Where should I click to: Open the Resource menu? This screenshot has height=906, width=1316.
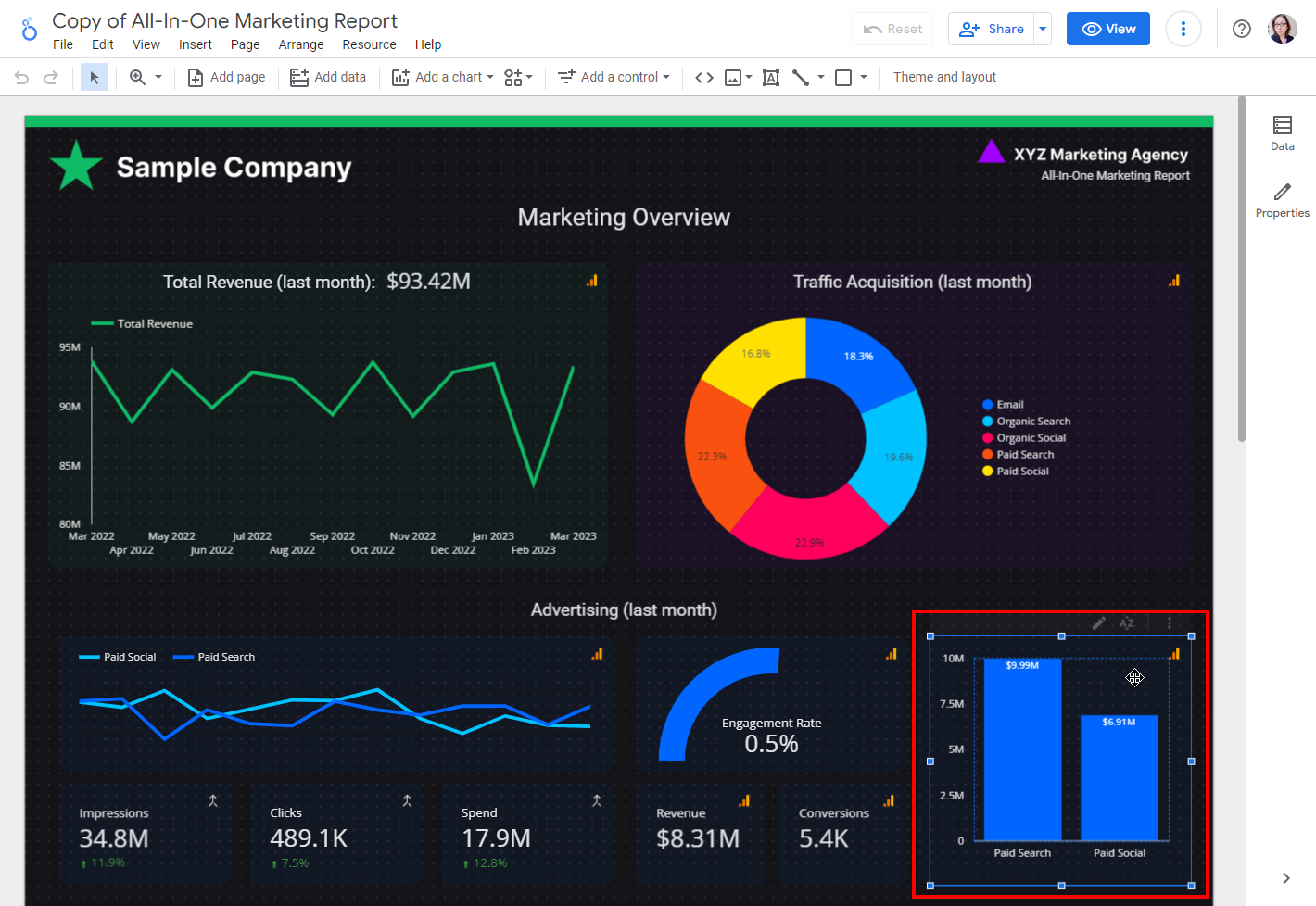(x=369, y=44)
